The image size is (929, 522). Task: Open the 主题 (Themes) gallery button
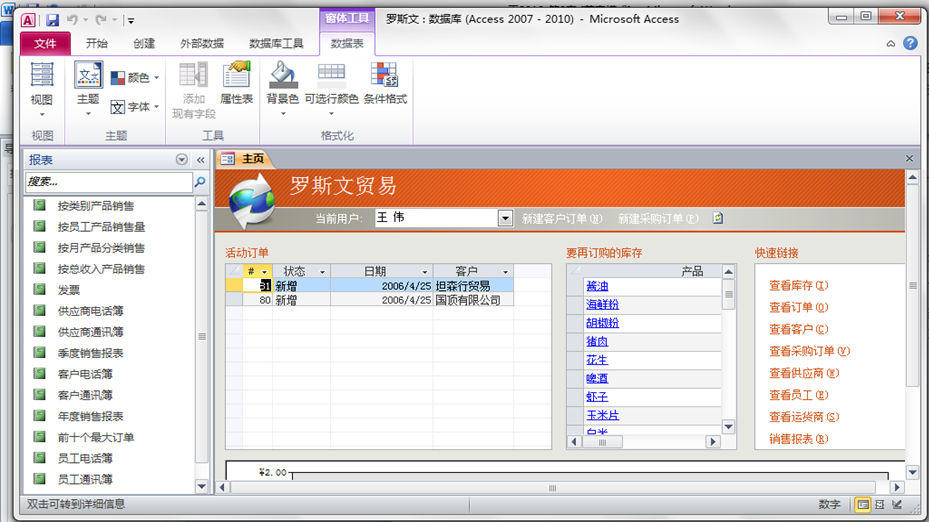(x=88, y=89)
